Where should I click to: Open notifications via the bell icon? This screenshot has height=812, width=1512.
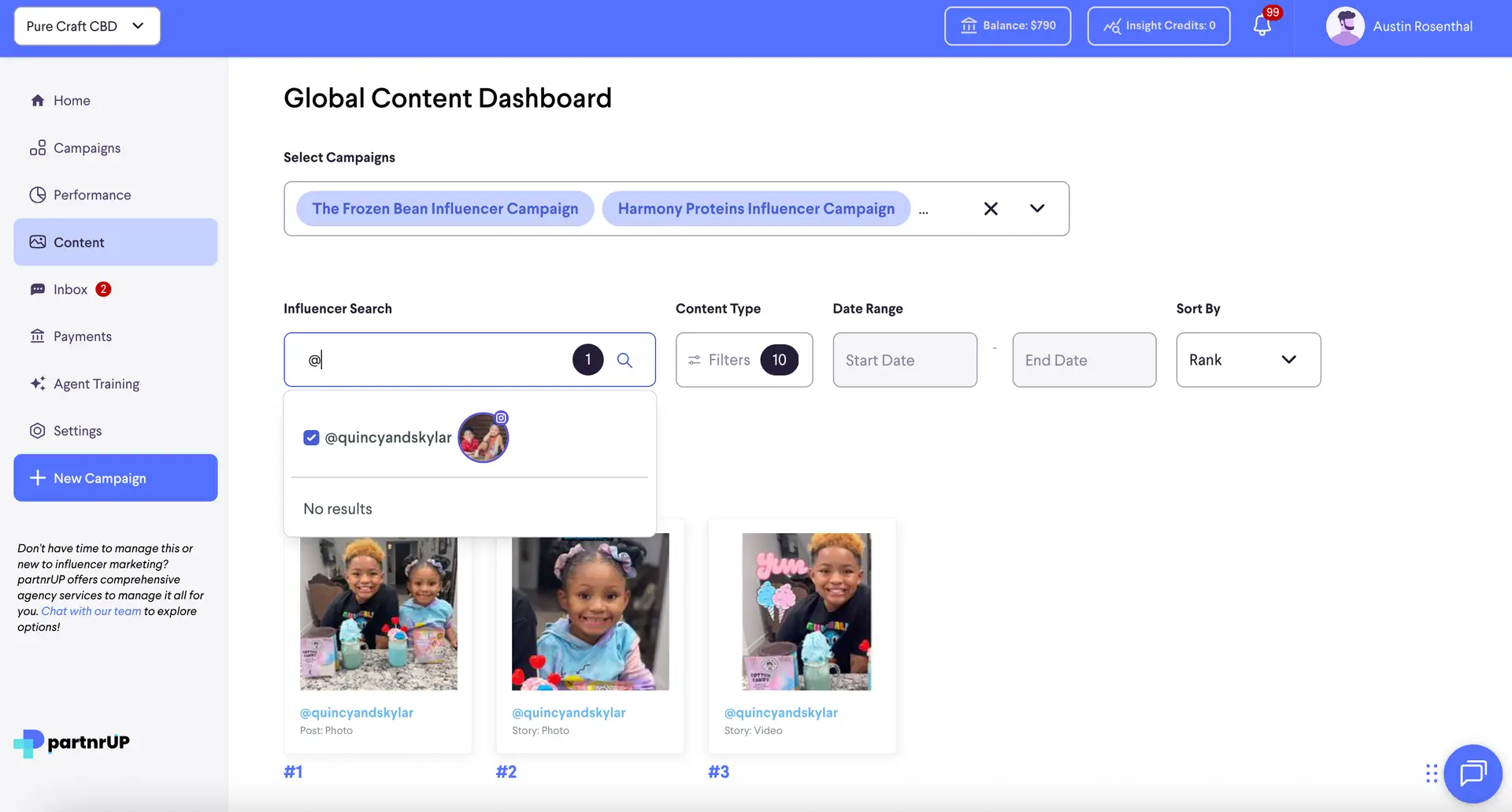pos(1262,26)
